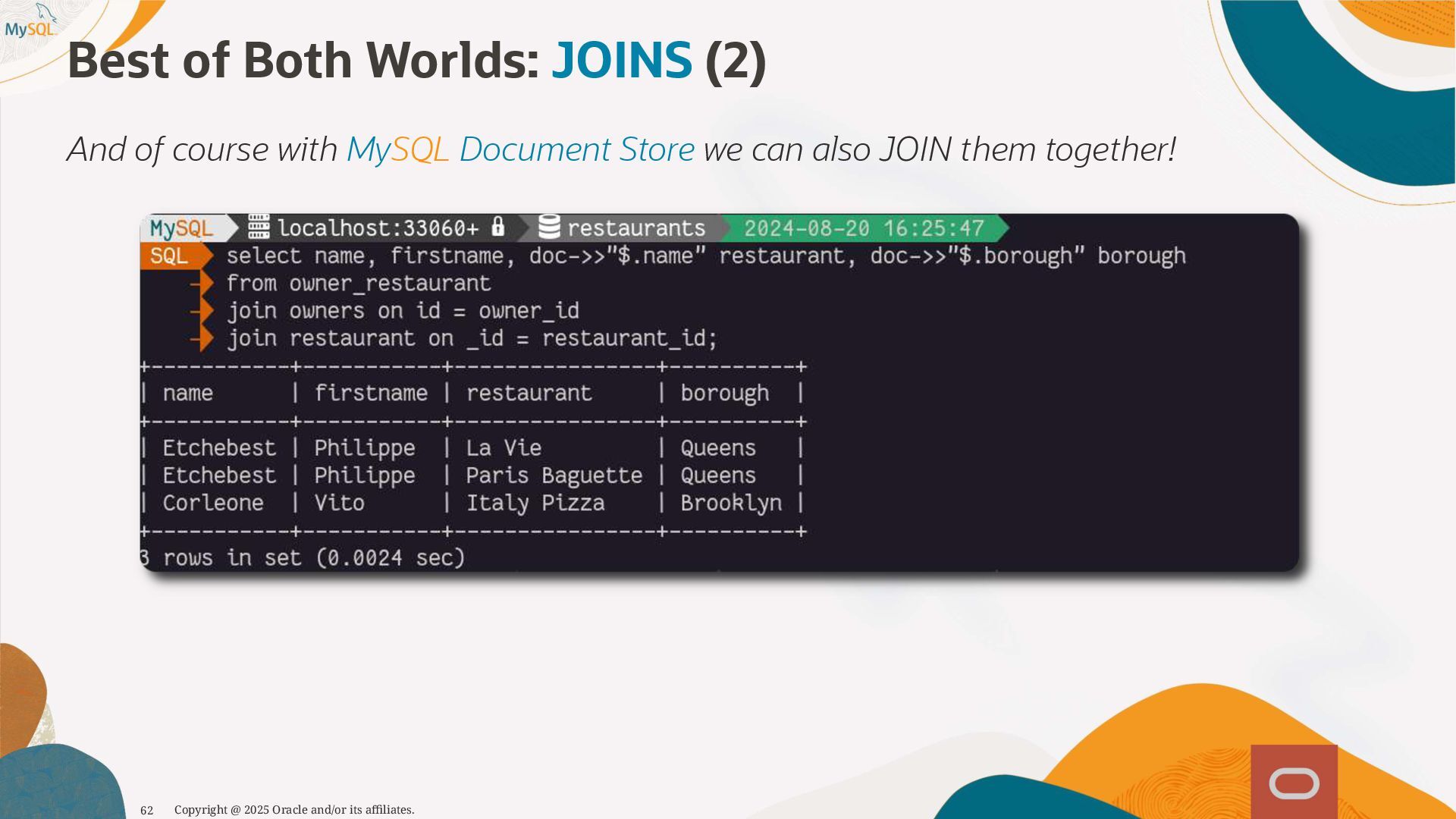1456x819 pixels.
Task: Click the 'MySQL Document Store' text
Action: tap(520, 149)
